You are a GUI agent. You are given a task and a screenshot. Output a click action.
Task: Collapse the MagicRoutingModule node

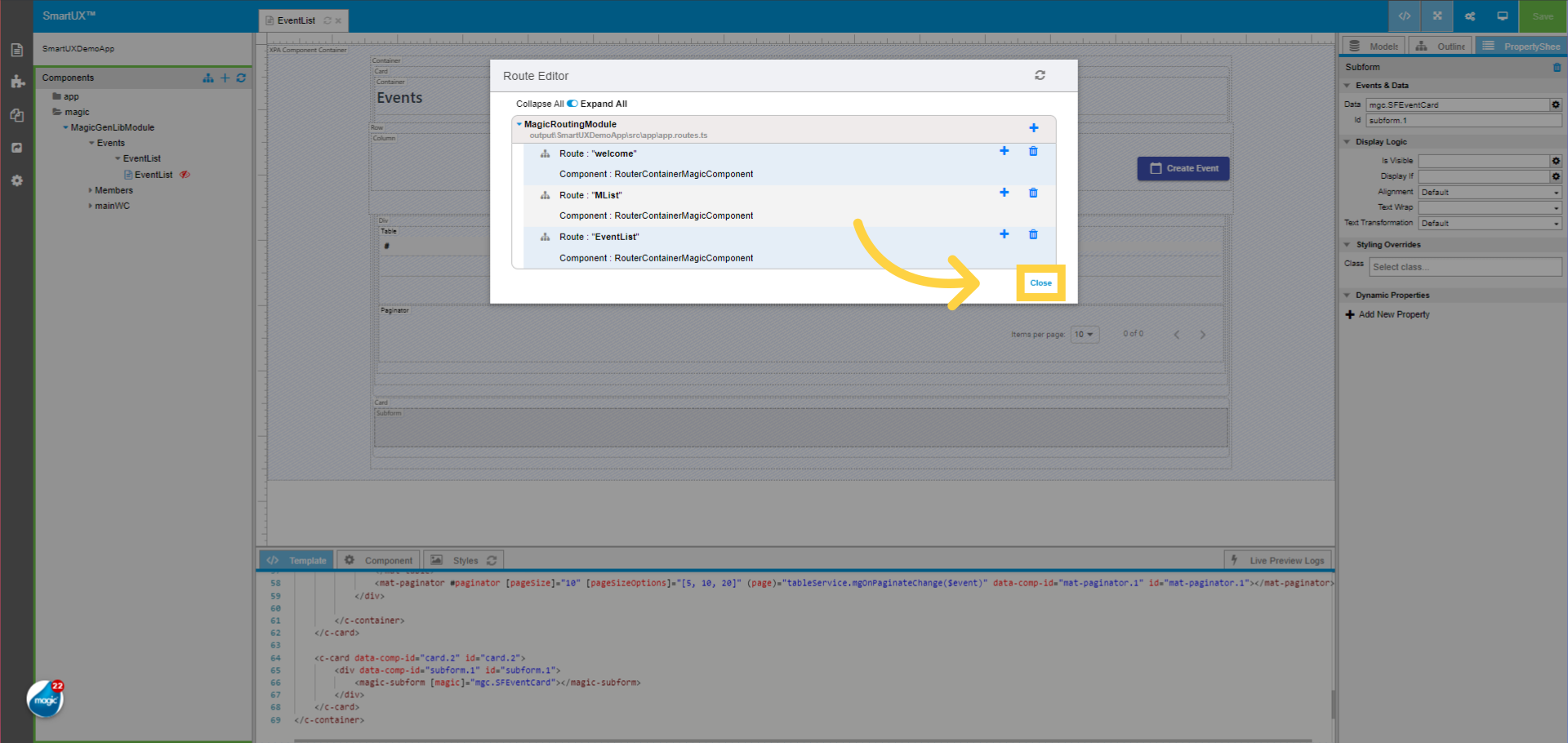coord(519,125)
